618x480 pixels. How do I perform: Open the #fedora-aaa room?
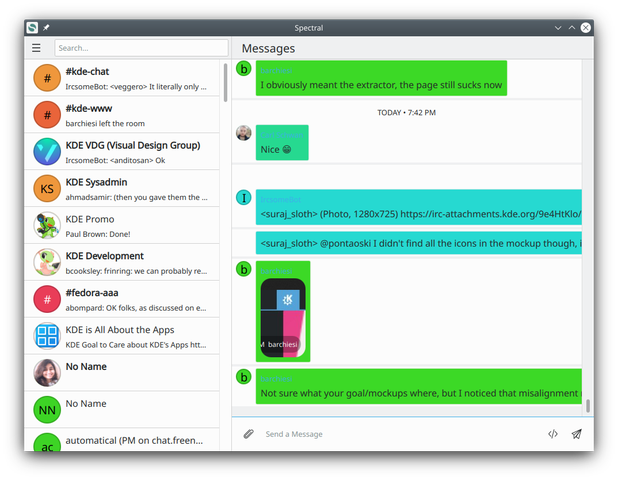tap(122, 300)
